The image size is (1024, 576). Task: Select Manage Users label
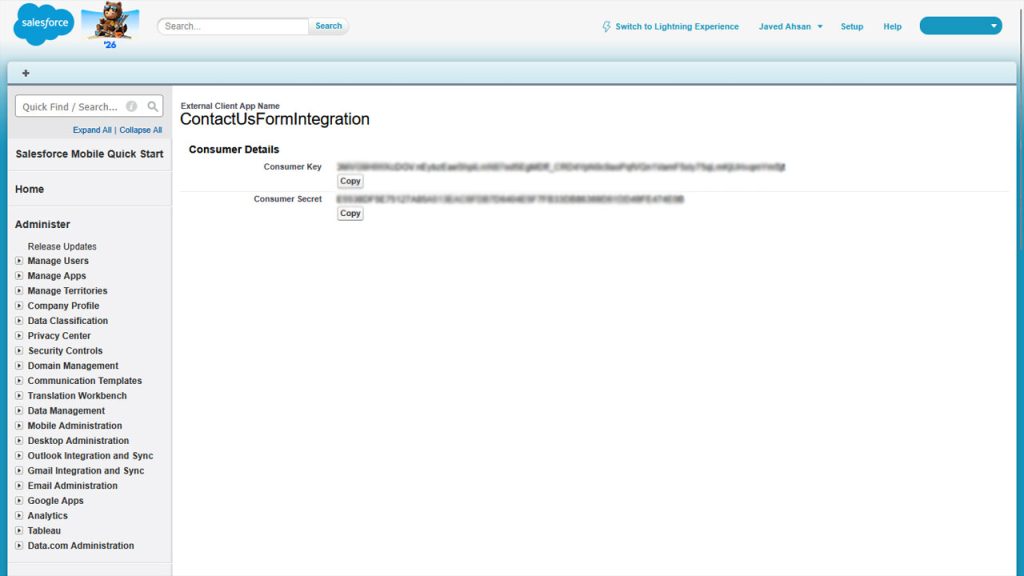click(58, 261)
